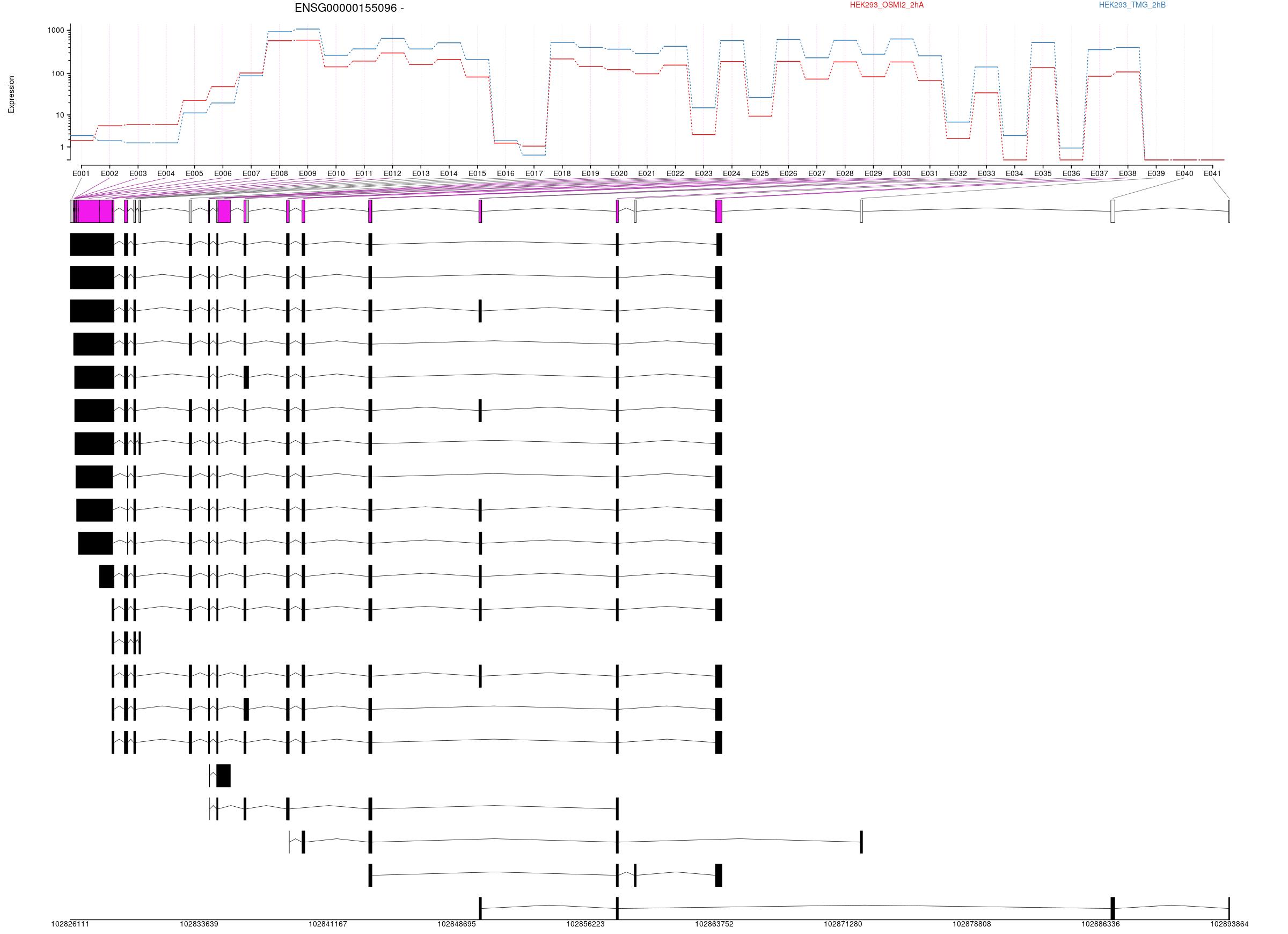The width and height of the screenshot is (1288, 934).
Task: Click exon label E028
Action: click(x=845, y=174)
